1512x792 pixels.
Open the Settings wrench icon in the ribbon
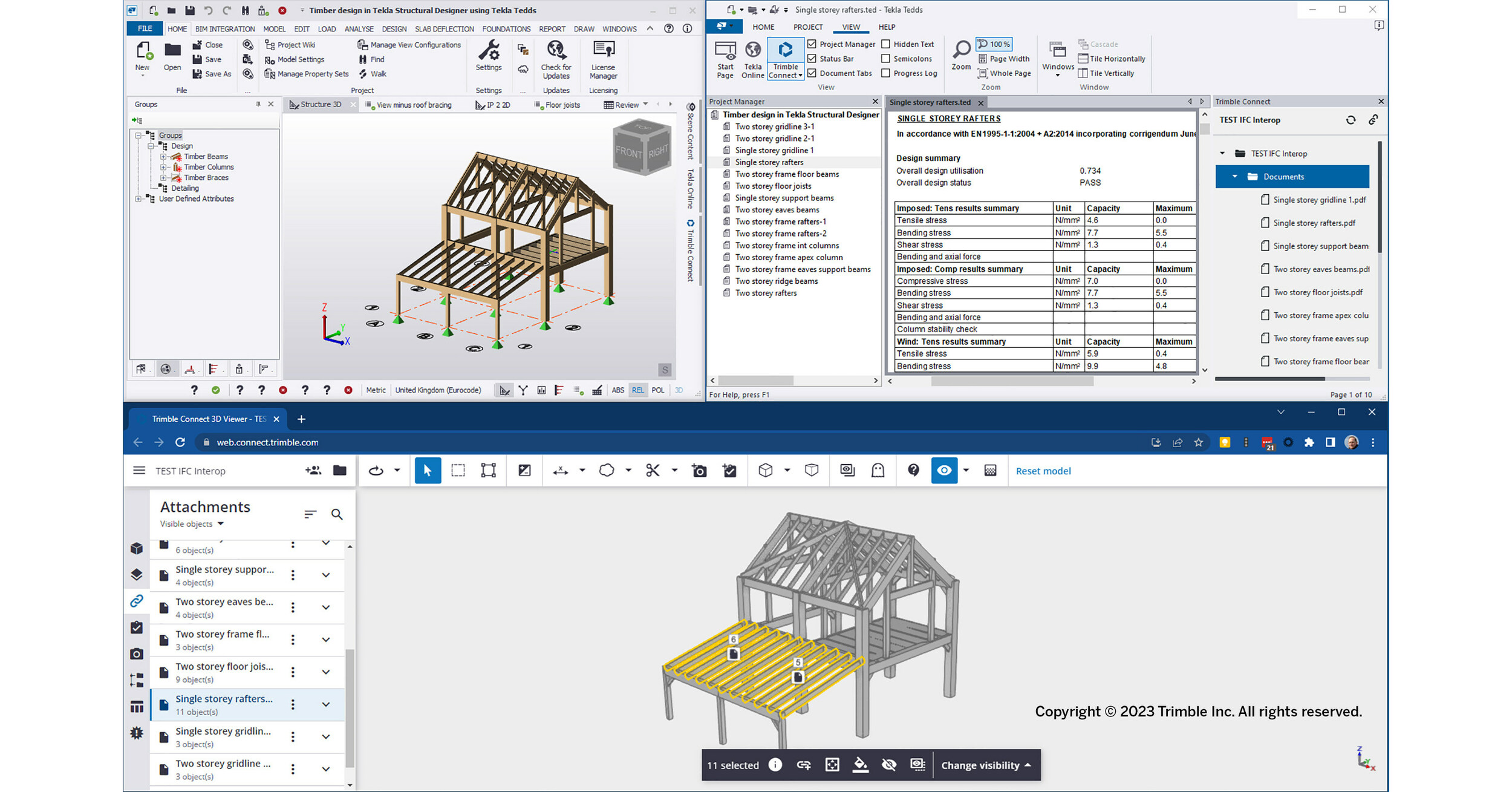489,50
